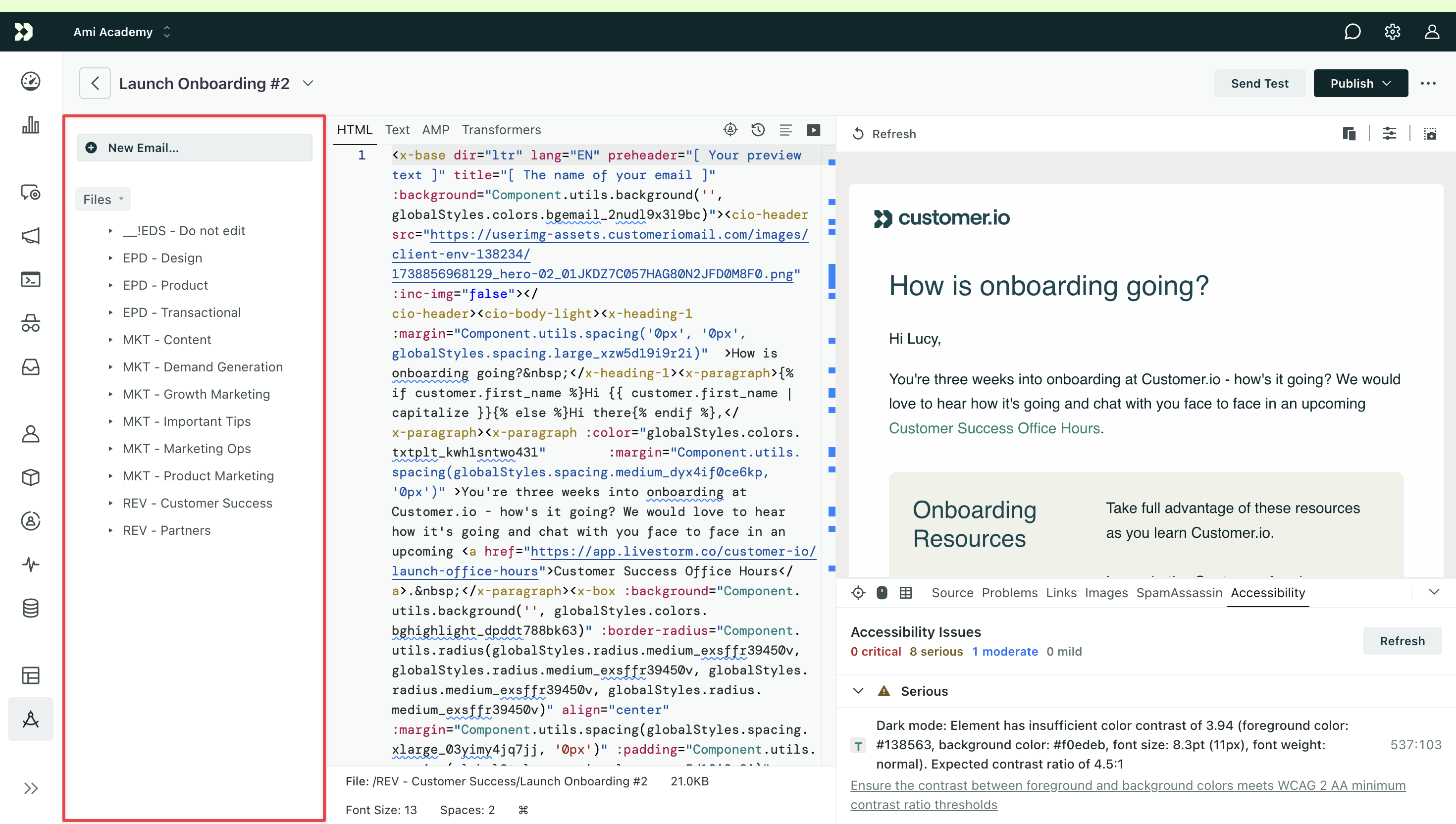The width and height of the screenshot is (1456, 824).
Task: Collapse the Serious issues section
Action: tap(858, 691)
